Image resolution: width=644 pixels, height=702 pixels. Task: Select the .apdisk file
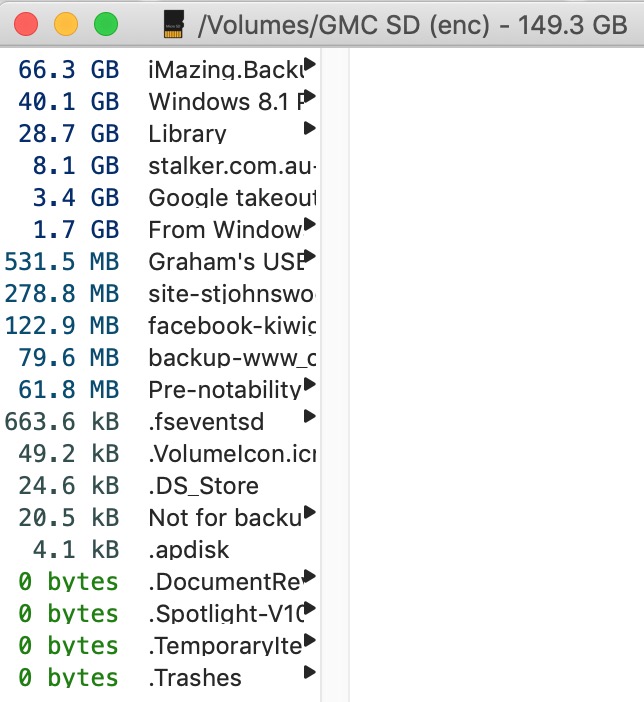click(x=189, y=550)
